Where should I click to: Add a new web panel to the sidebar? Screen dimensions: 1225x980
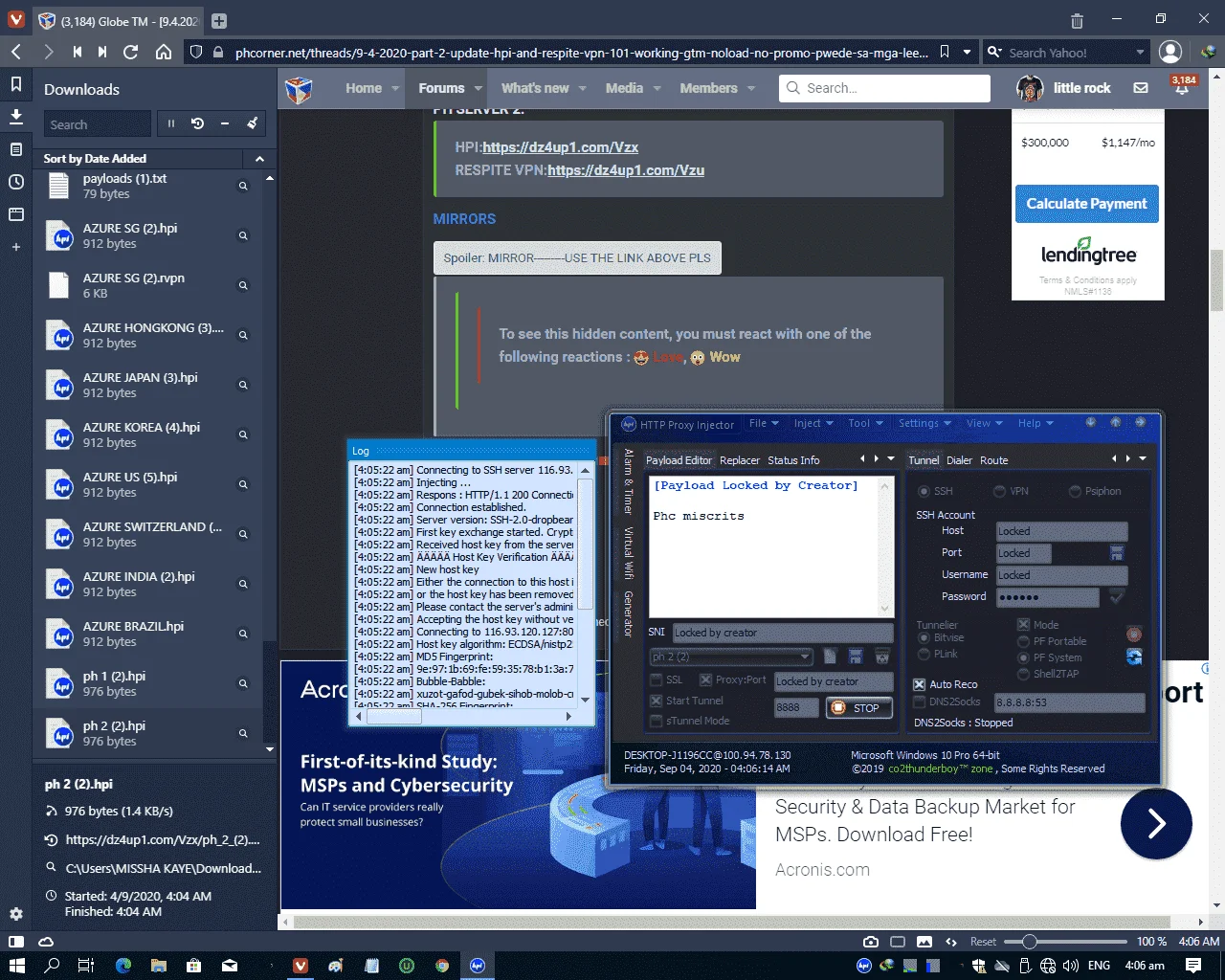click(16, 247)
